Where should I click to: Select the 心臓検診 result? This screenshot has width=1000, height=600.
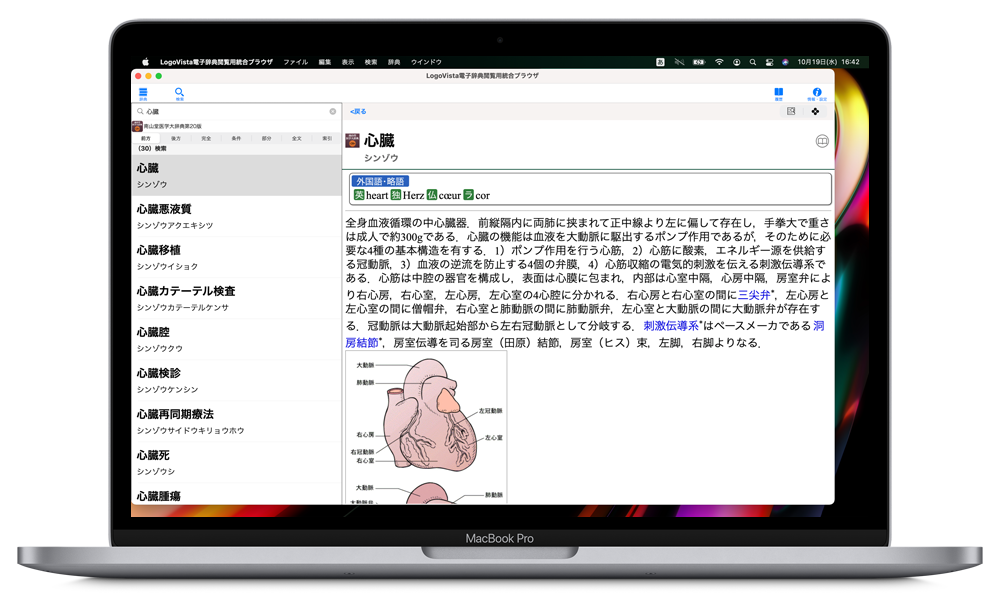point(236,380)
